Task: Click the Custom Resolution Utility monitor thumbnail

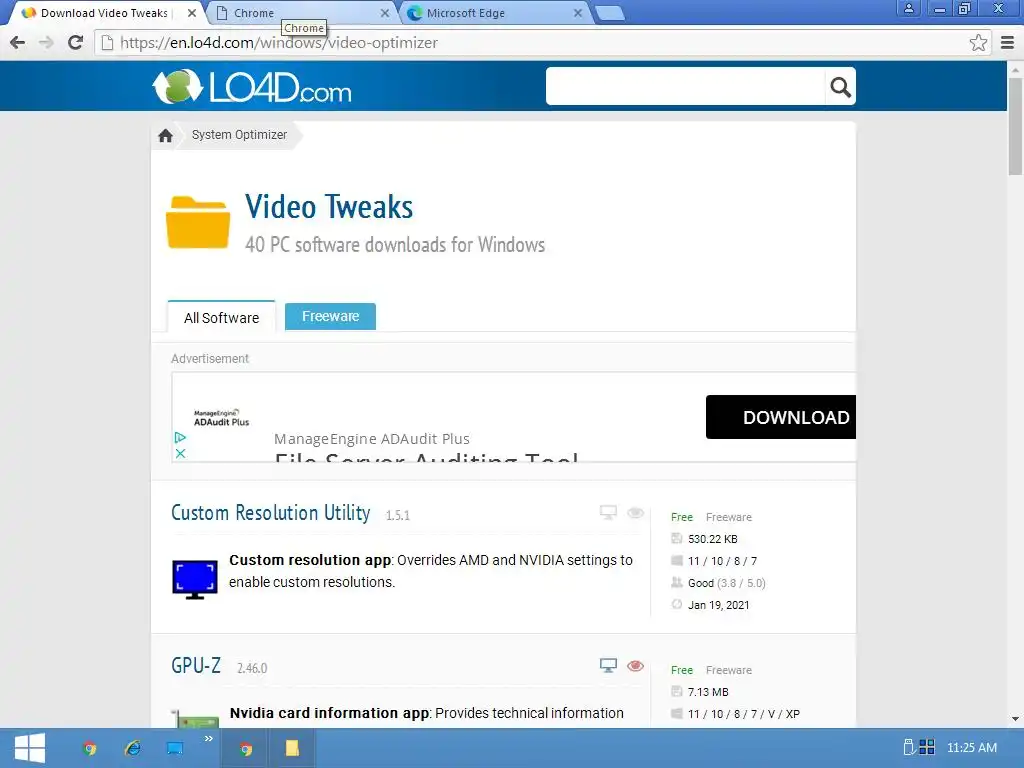Action: 195,579
